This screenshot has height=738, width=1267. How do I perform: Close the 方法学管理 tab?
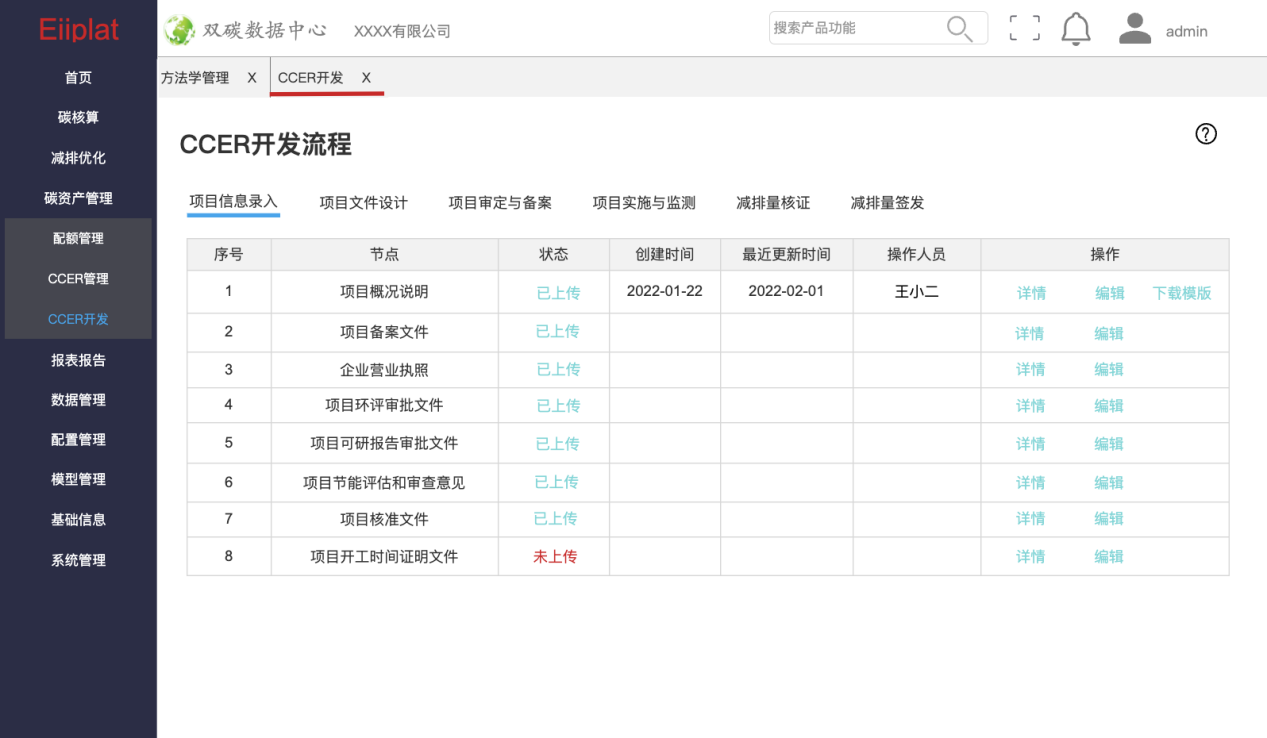click(x=252, y=78)
